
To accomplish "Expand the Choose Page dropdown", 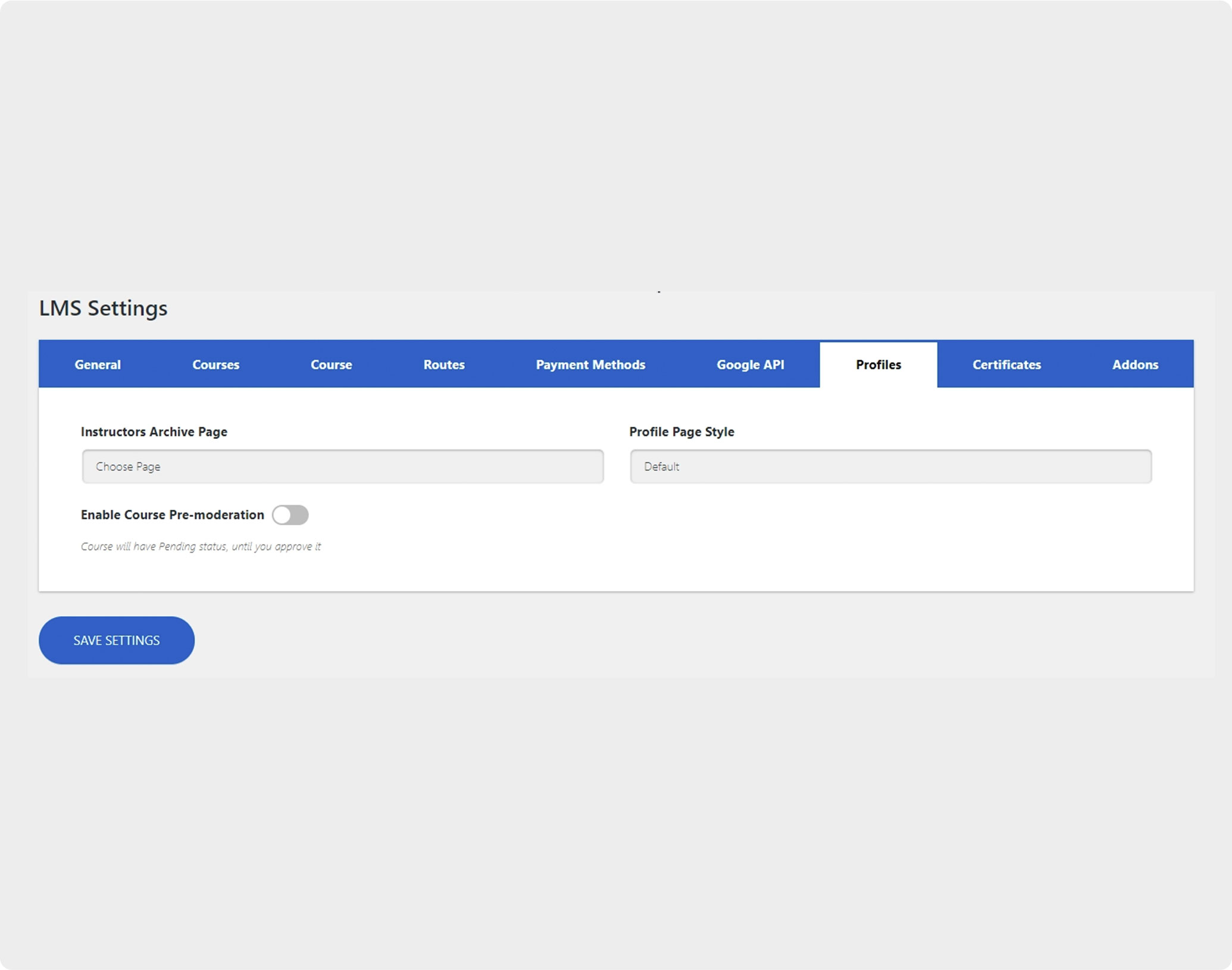I will (x=342, y=466).
